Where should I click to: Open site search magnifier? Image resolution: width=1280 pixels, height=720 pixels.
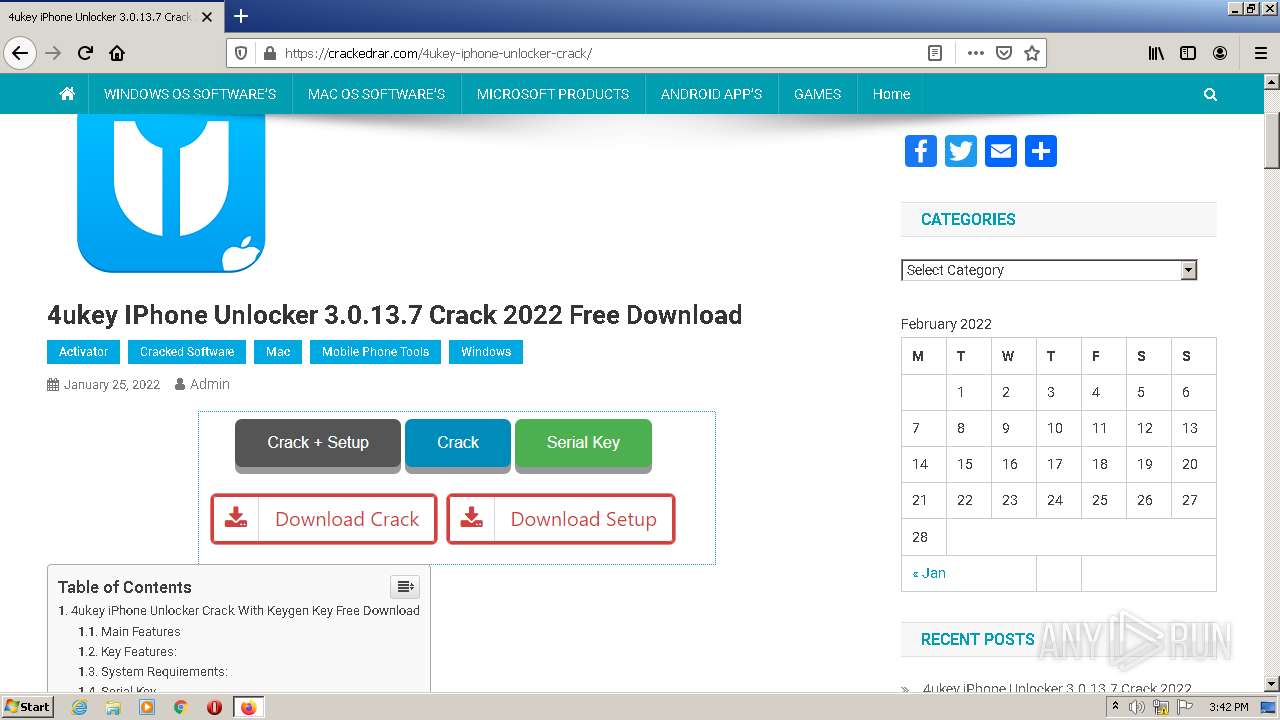point(1210,94)
